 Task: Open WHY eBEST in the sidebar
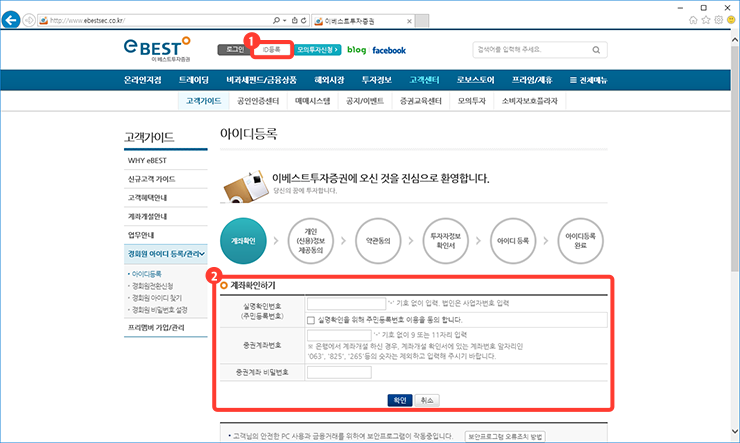point(166,160)
